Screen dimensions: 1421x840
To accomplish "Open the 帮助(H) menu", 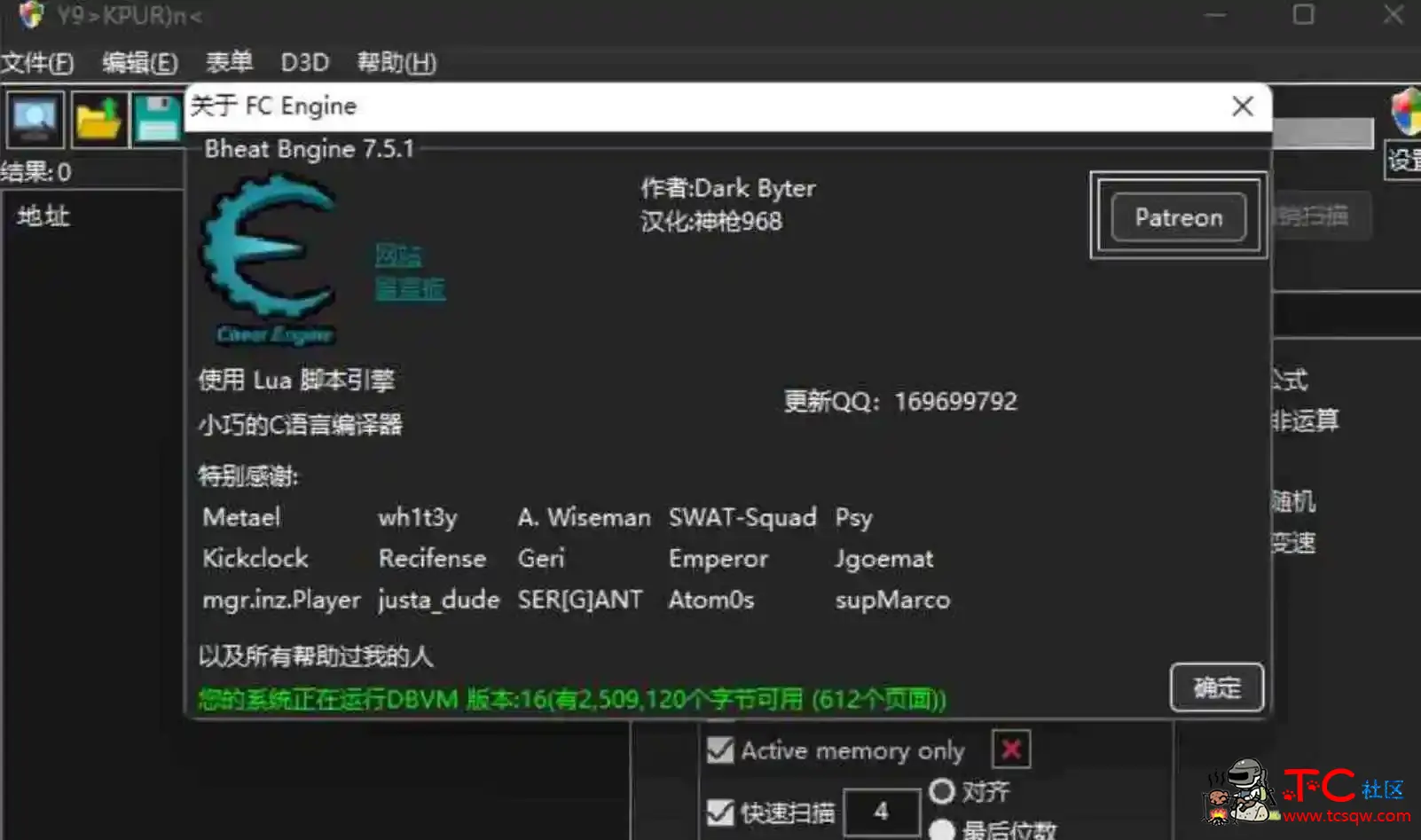I will [x=396, y=63].
